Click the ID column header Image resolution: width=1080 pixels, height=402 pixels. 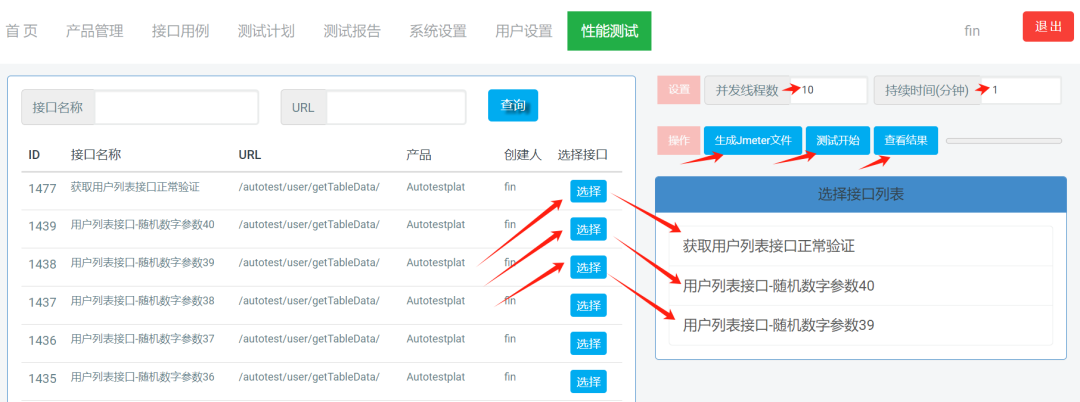point(34,155)
